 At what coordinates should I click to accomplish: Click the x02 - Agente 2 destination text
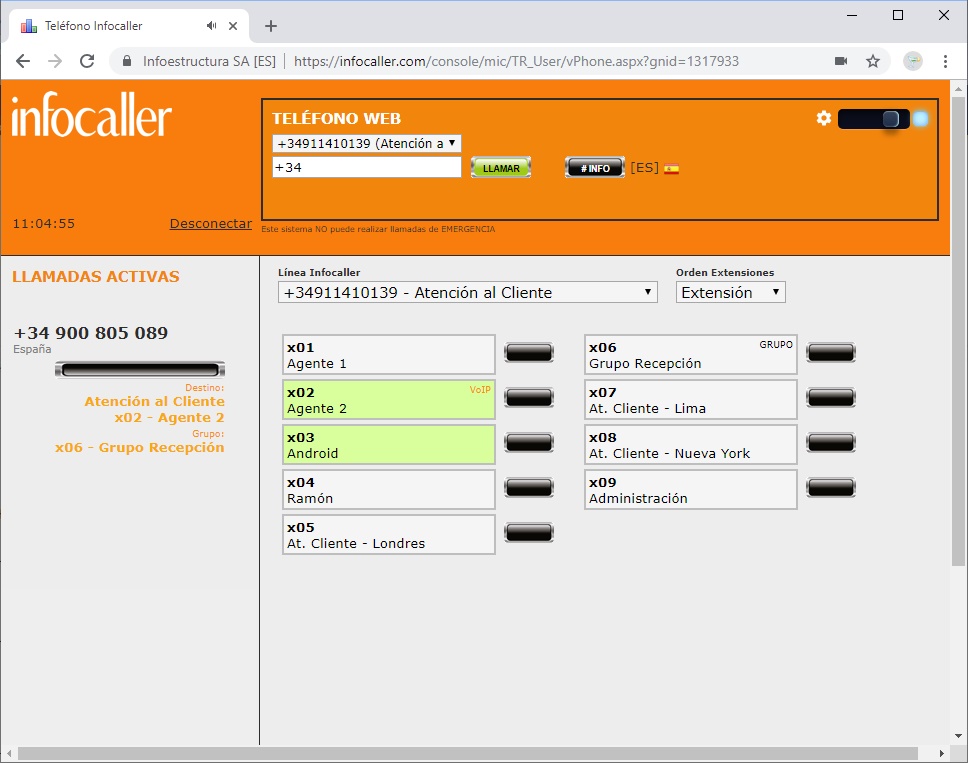pyautogui.click(x=169, y=418)
